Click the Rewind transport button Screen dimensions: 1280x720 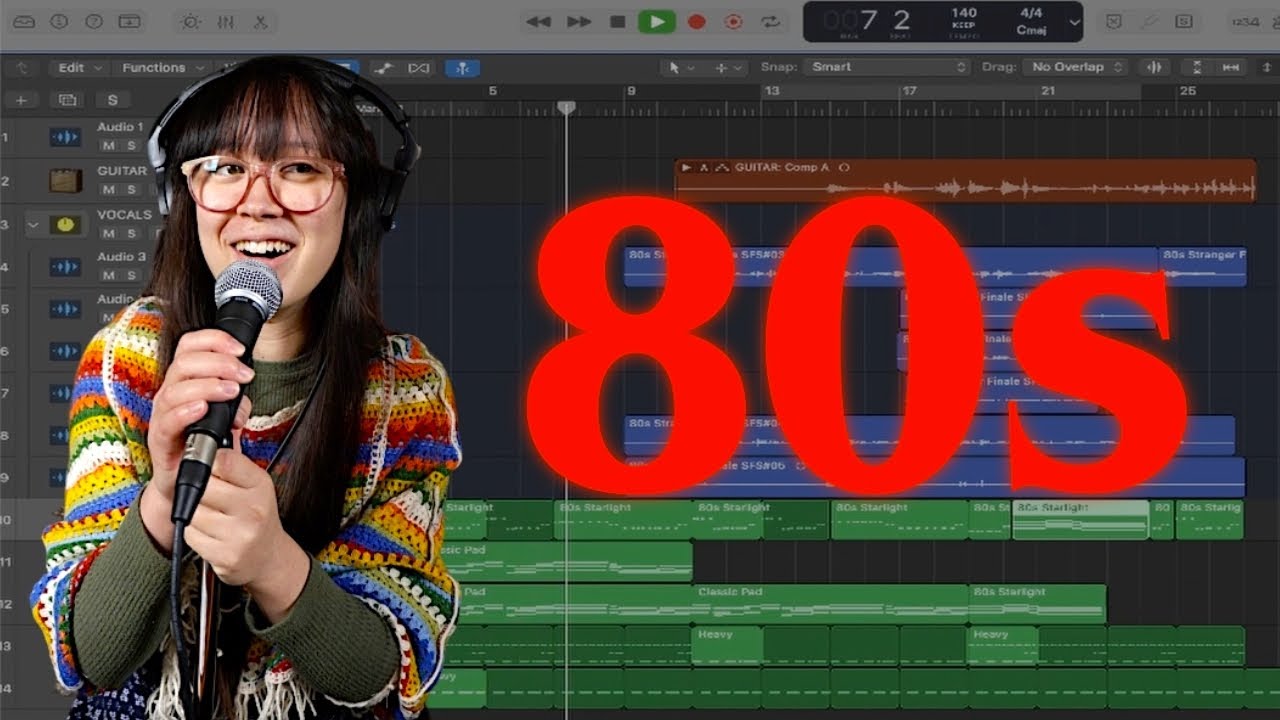click(x=538, y=21)
